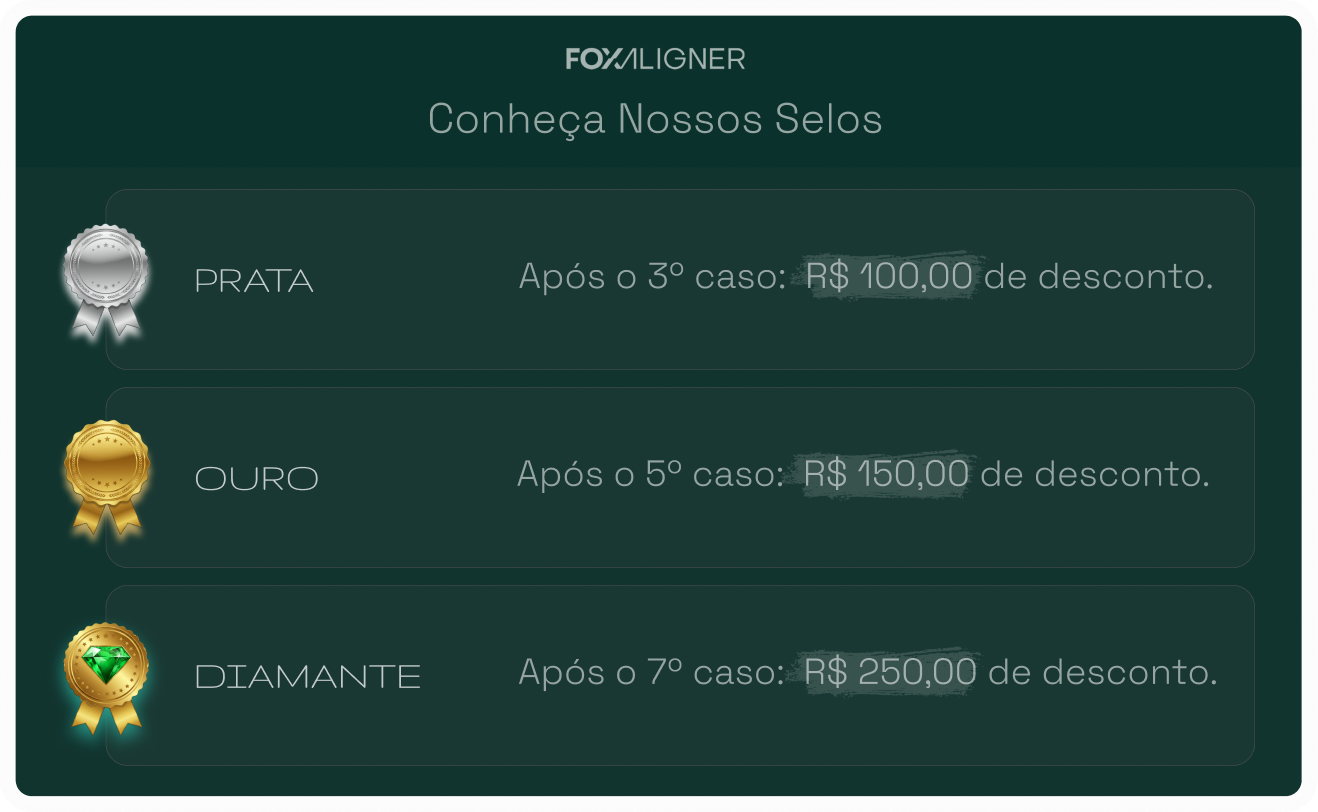The image size is (1318, 812).
Task: Click the highlighted R$ 100,00 amount
Action: click(889, 276)
